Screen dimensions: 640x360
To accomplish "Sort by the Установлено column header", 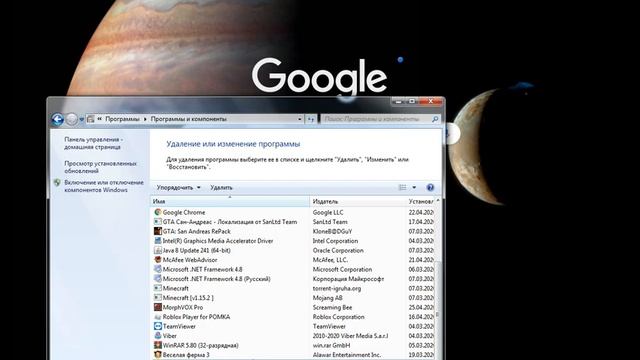I will coord(420,201).
